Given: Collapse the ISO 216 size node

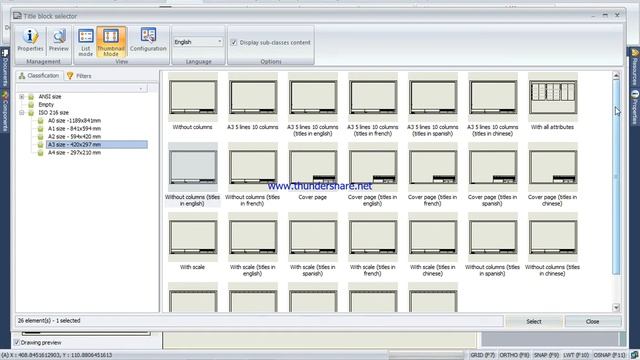Looking at the screenshot, I should tap(22, 113).
